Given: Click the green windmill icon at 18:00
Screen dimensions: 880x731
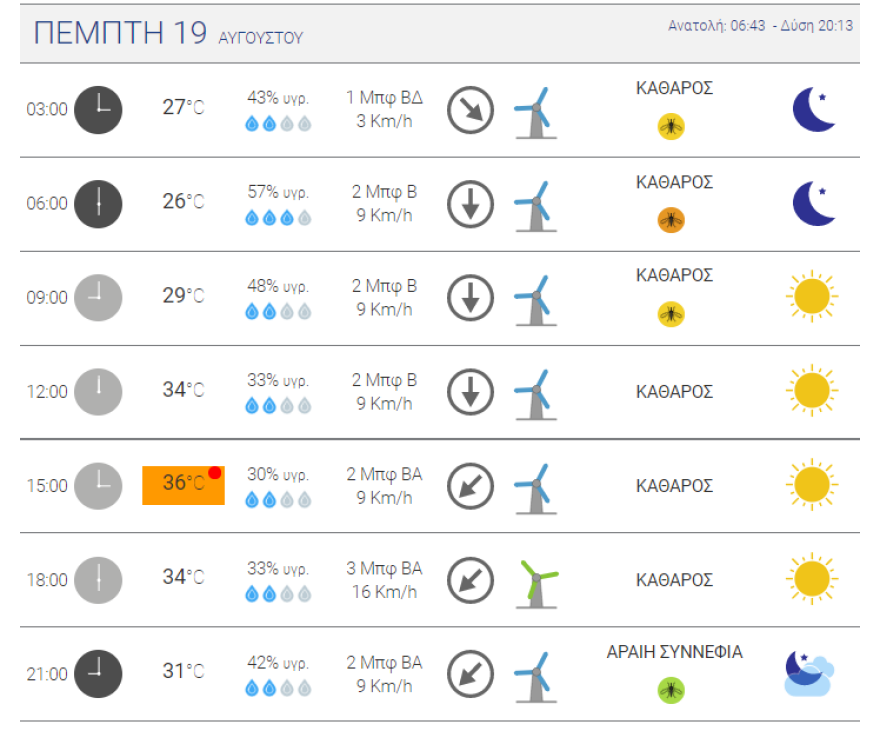Looking at the screenshot, I should point(537,582).
